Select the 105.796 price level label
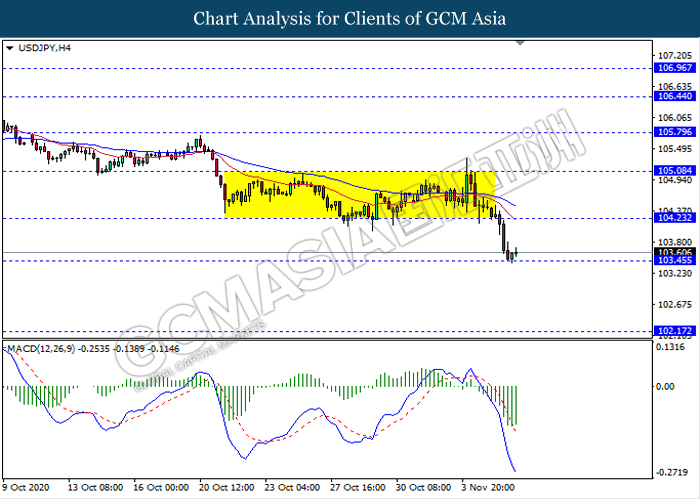 click(675, 132)
